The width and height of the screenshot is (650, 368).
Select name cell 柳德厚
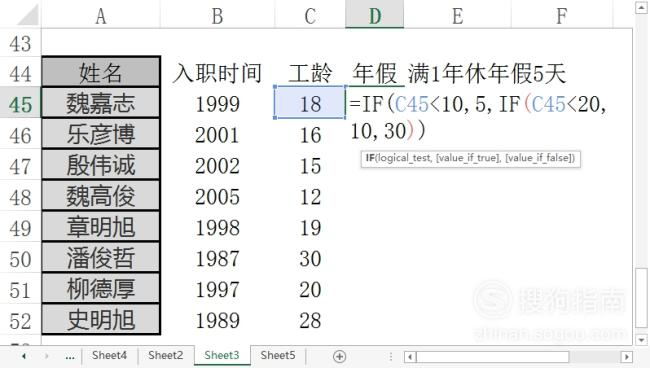(101, 288)
